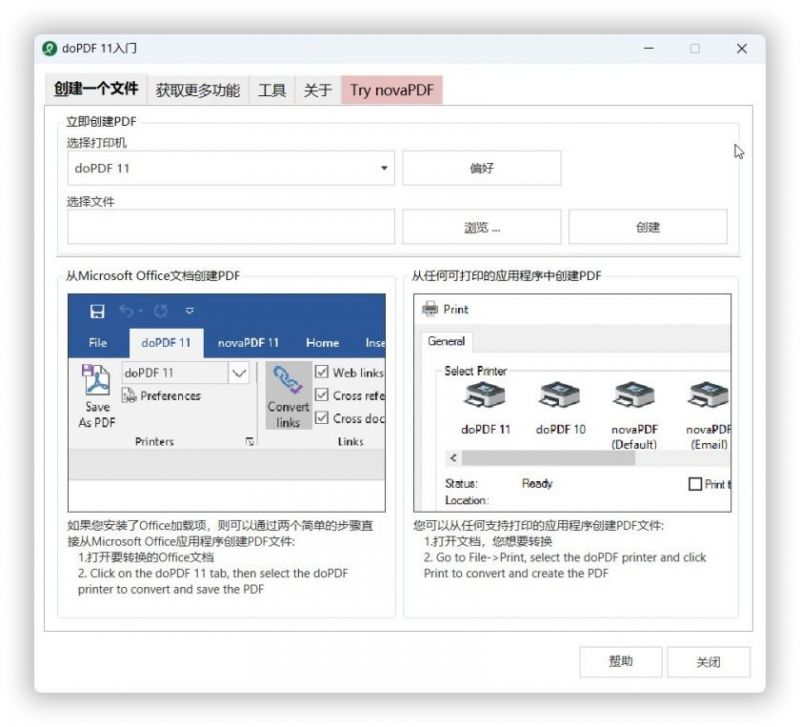Click the Save As PDF icon
Image resolution: width=800 pixels, height=727 pixels.
click(x=96, y=381)
